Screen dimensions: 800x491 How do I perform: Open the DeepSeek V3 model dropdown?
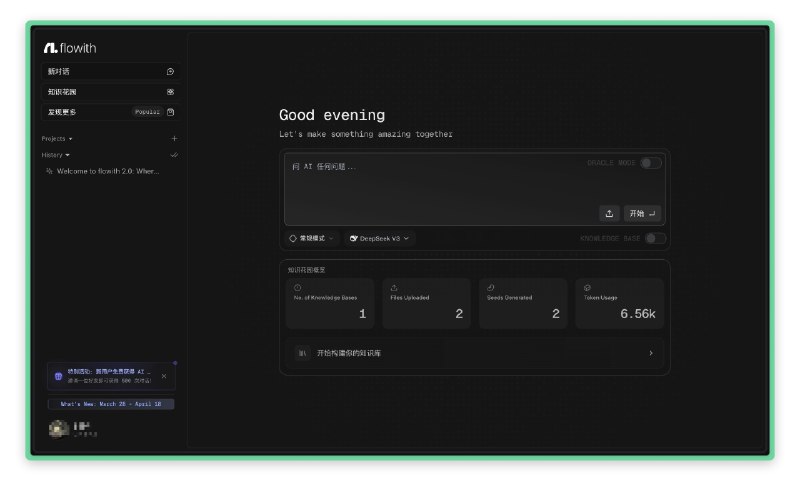379,238
